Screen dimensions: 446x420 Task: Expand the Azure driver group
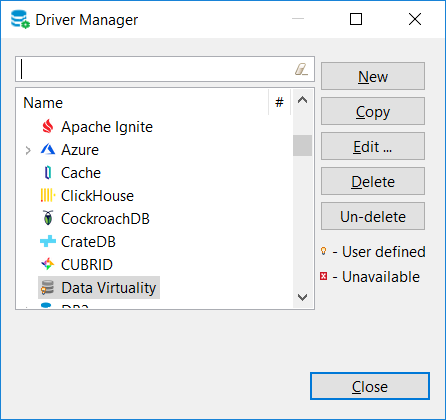point(28,151)
